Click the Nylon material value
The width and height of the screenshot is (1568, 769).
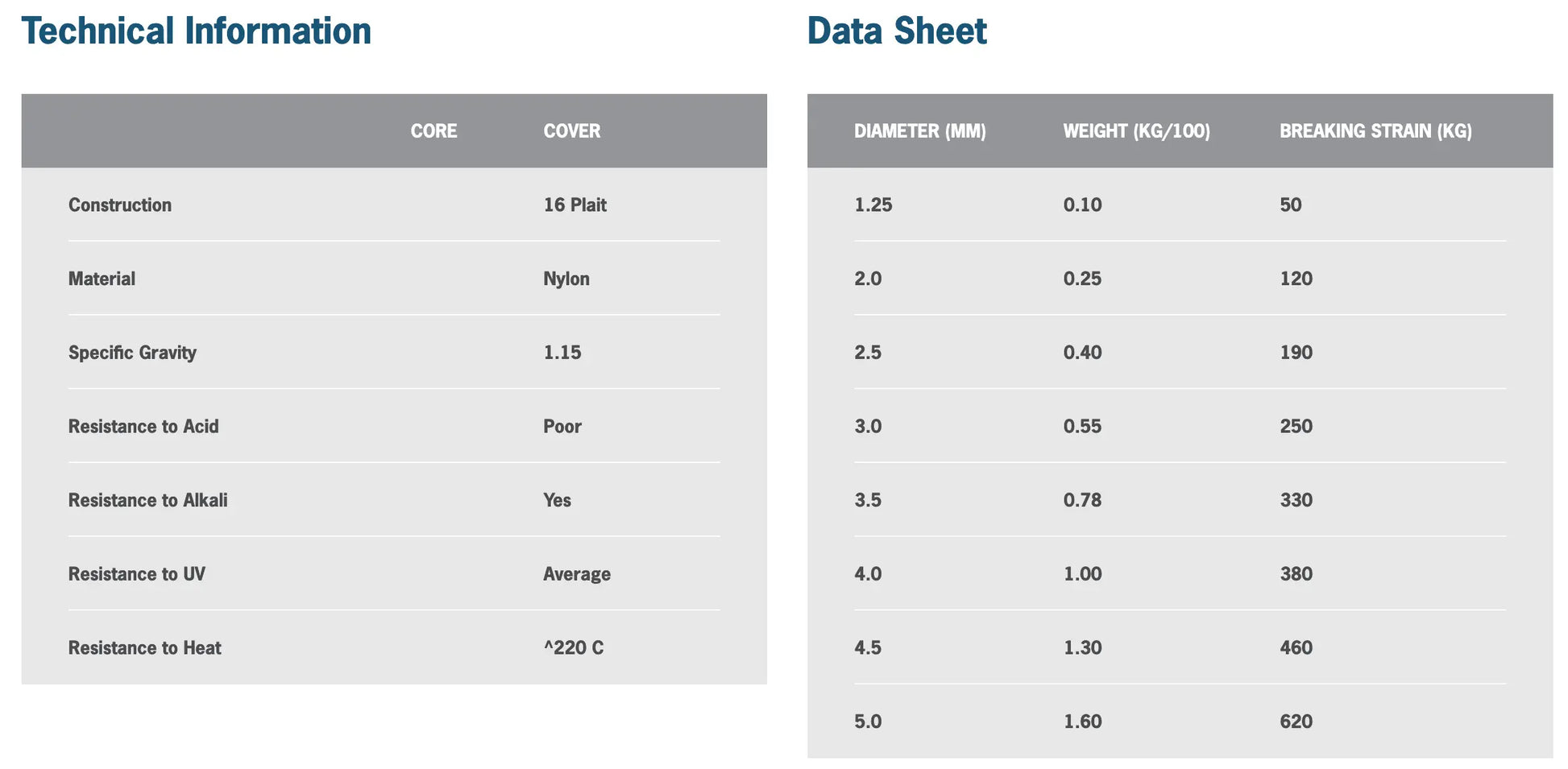tap(566, 279)
